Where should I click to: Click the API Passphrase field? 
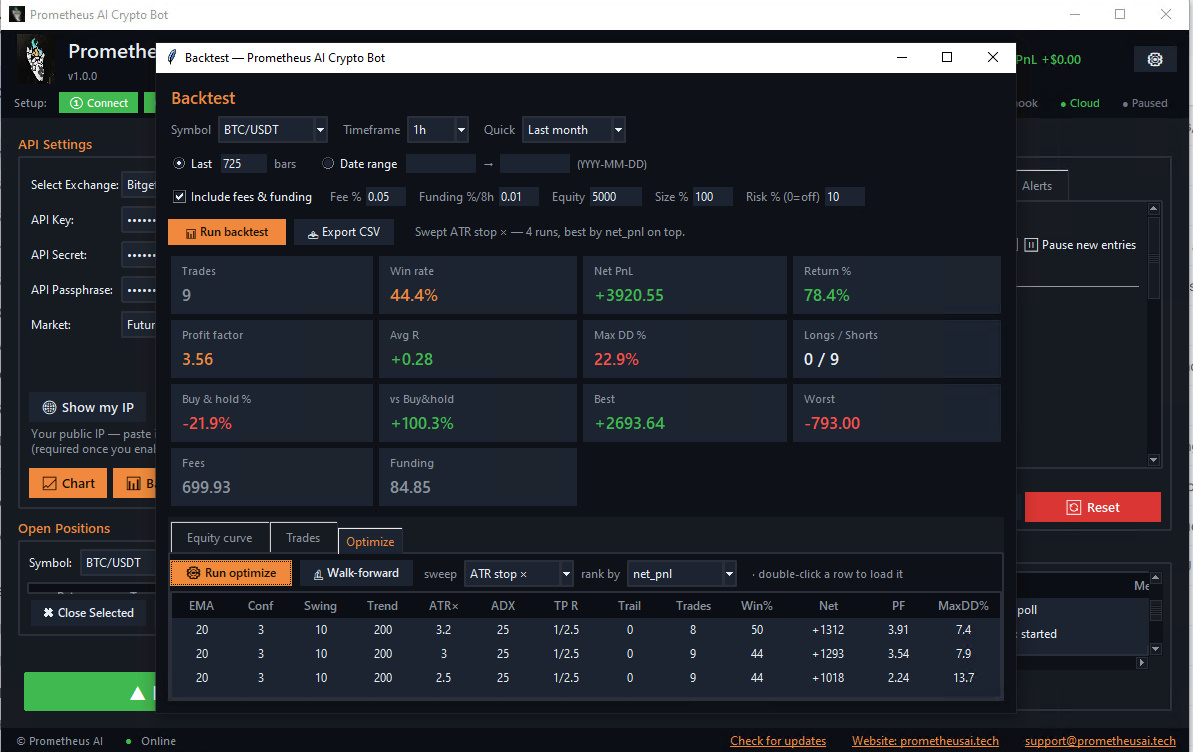[x=138, y=290]
